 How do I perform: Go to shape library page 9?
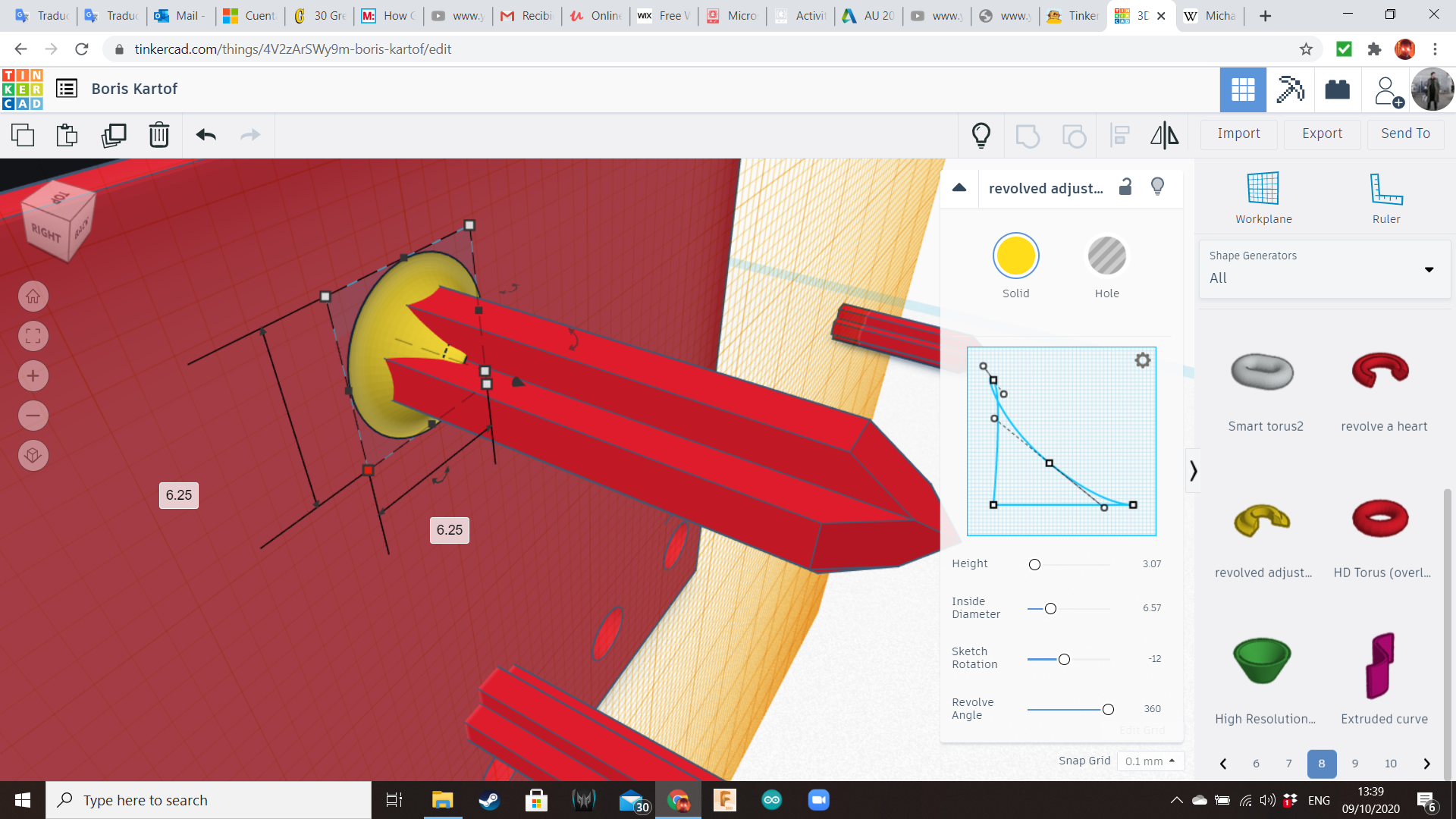coord(1354,764)
